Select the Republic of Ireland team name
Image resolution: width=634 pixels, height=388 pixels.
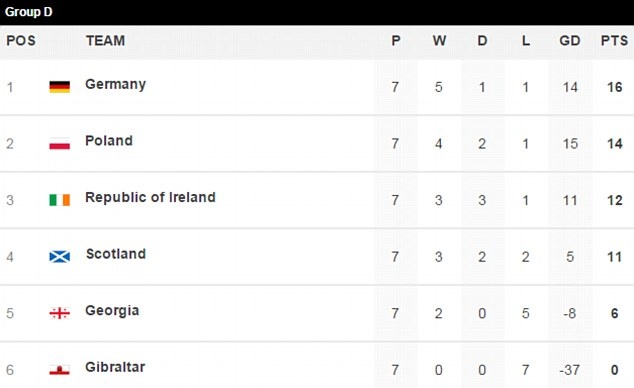tap(150, 197)
